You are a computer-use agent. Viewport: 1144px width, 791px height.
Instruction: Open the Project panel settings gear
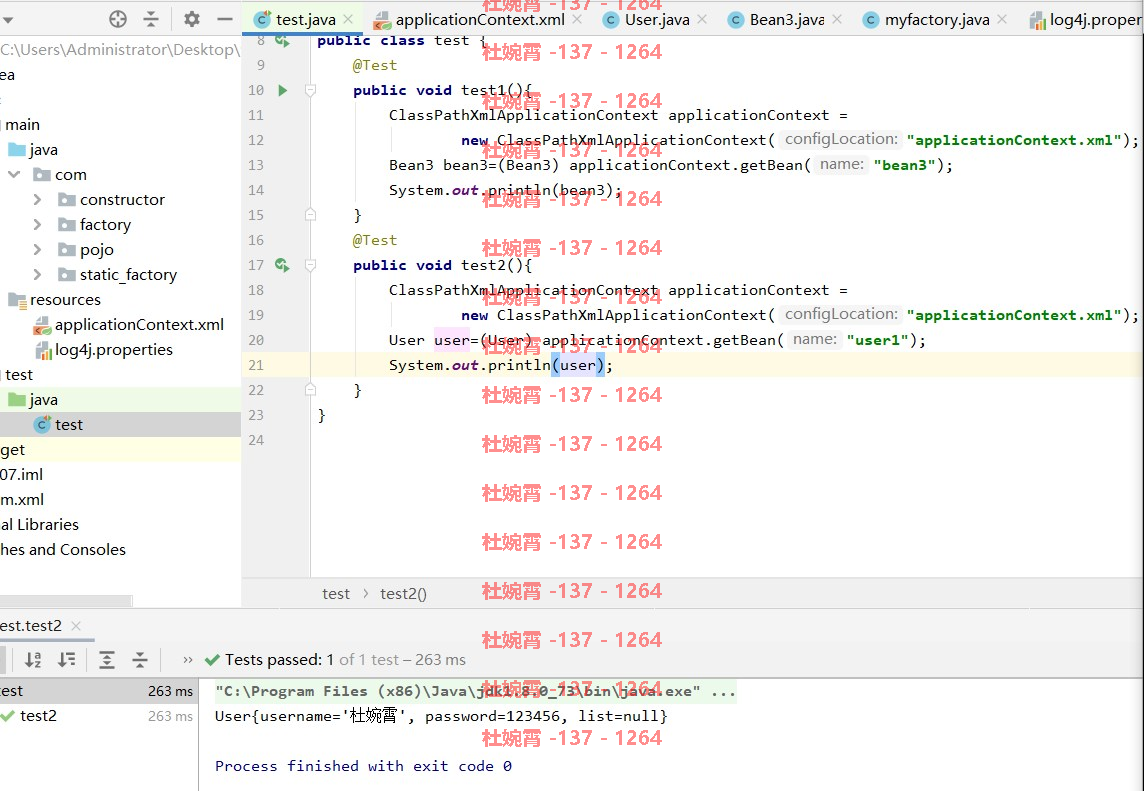click(191, 19)
